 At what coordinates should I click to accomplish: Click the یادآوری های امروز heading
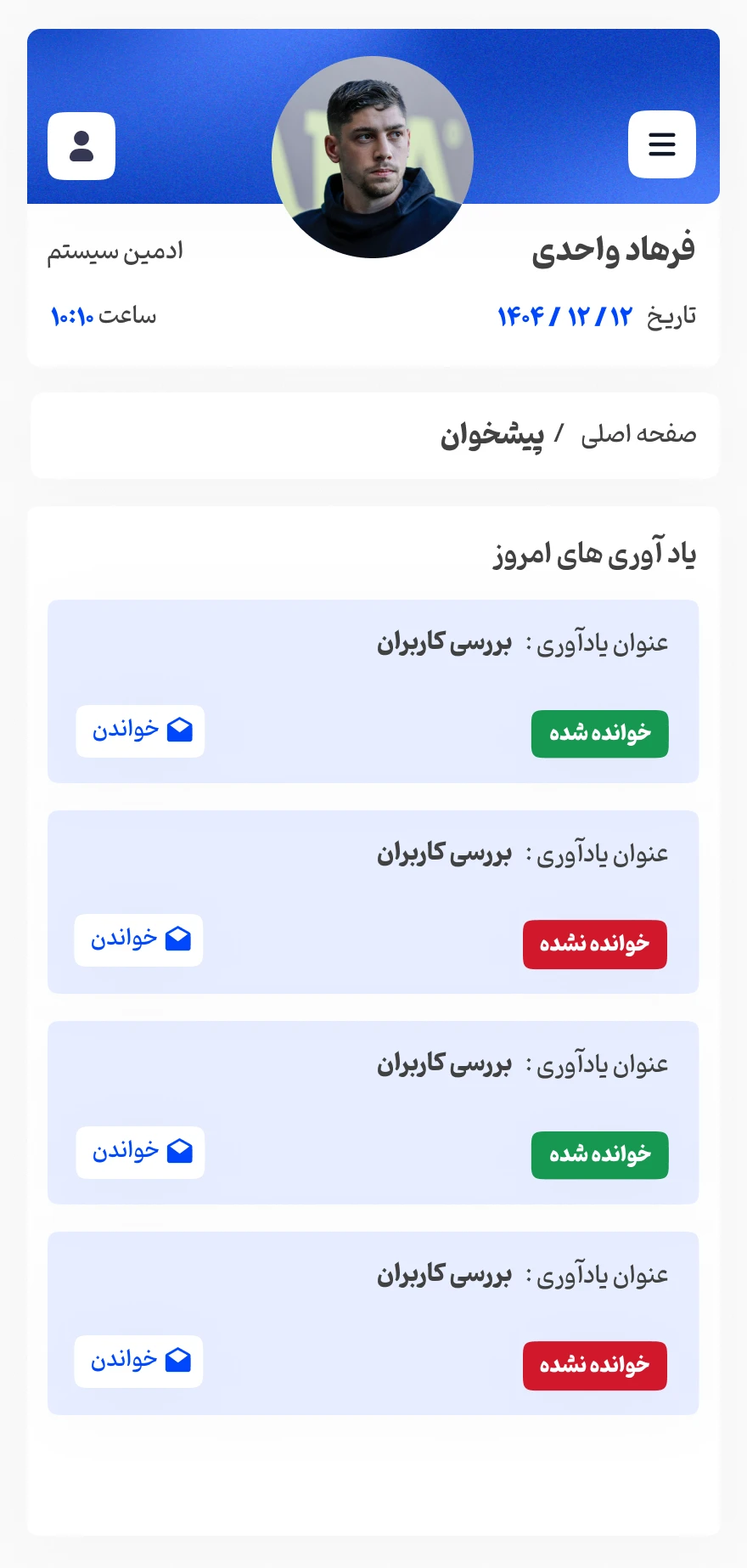click(594, 555)
